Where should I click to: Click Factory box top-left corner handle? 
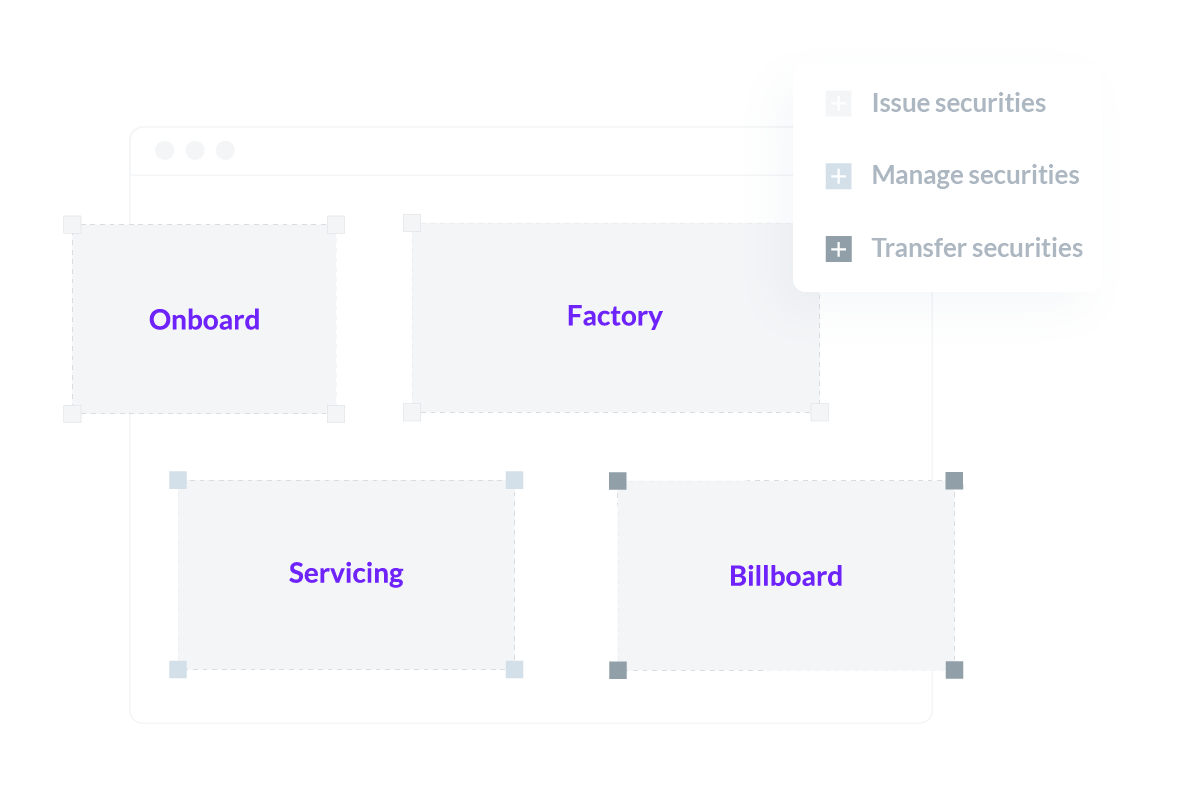[x=412, y=222]
